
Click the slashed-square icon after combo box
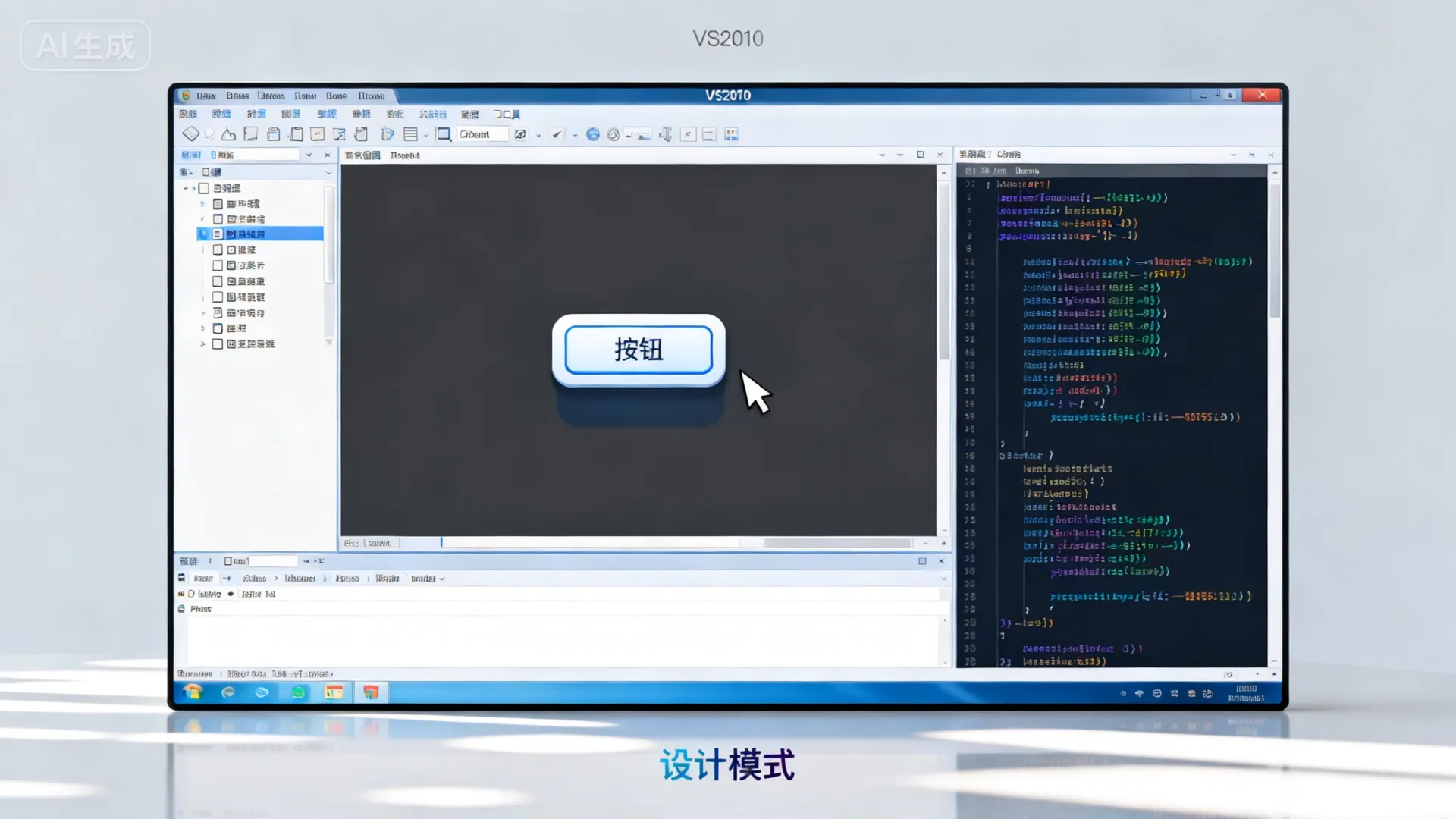pos(520,134)
